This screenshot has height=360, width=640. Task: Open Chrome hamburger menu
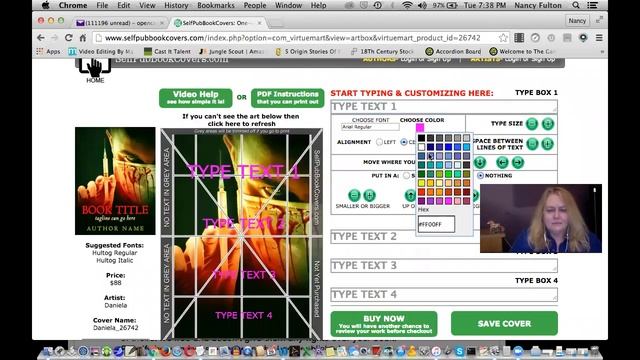coord(599,38)
